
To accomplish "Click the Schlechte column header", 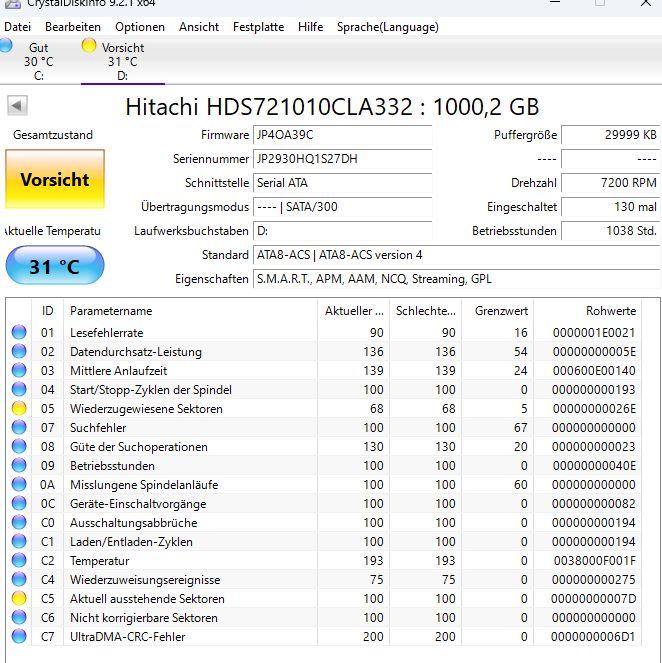I will click(425, 311).
